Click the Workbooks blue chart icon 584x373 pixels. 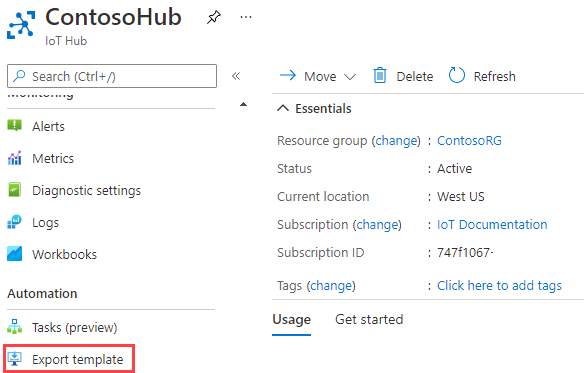click(15, 254)
